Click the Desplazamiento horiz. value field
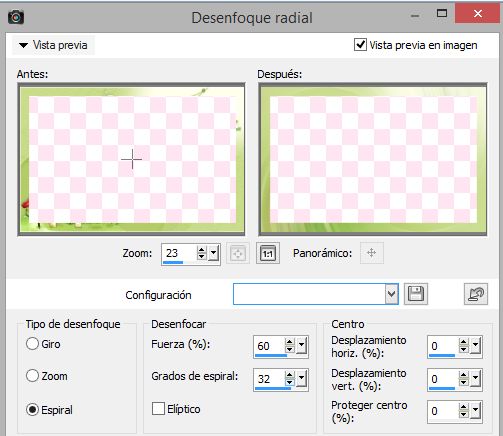503x436 pixels. point(443,346)
